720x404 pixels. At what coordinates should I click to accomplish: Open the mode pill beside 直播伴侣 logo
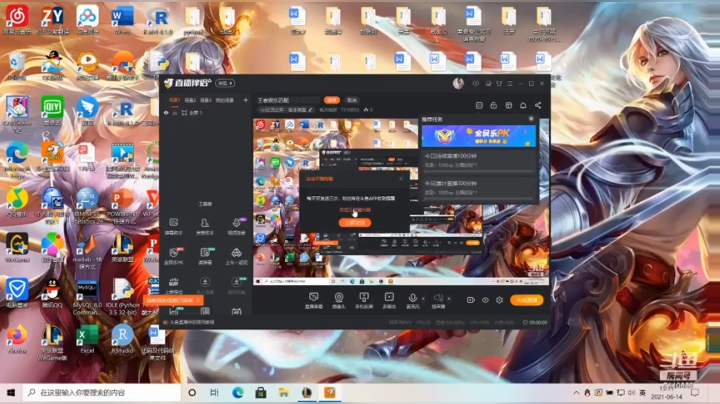[x=225, y=83]
